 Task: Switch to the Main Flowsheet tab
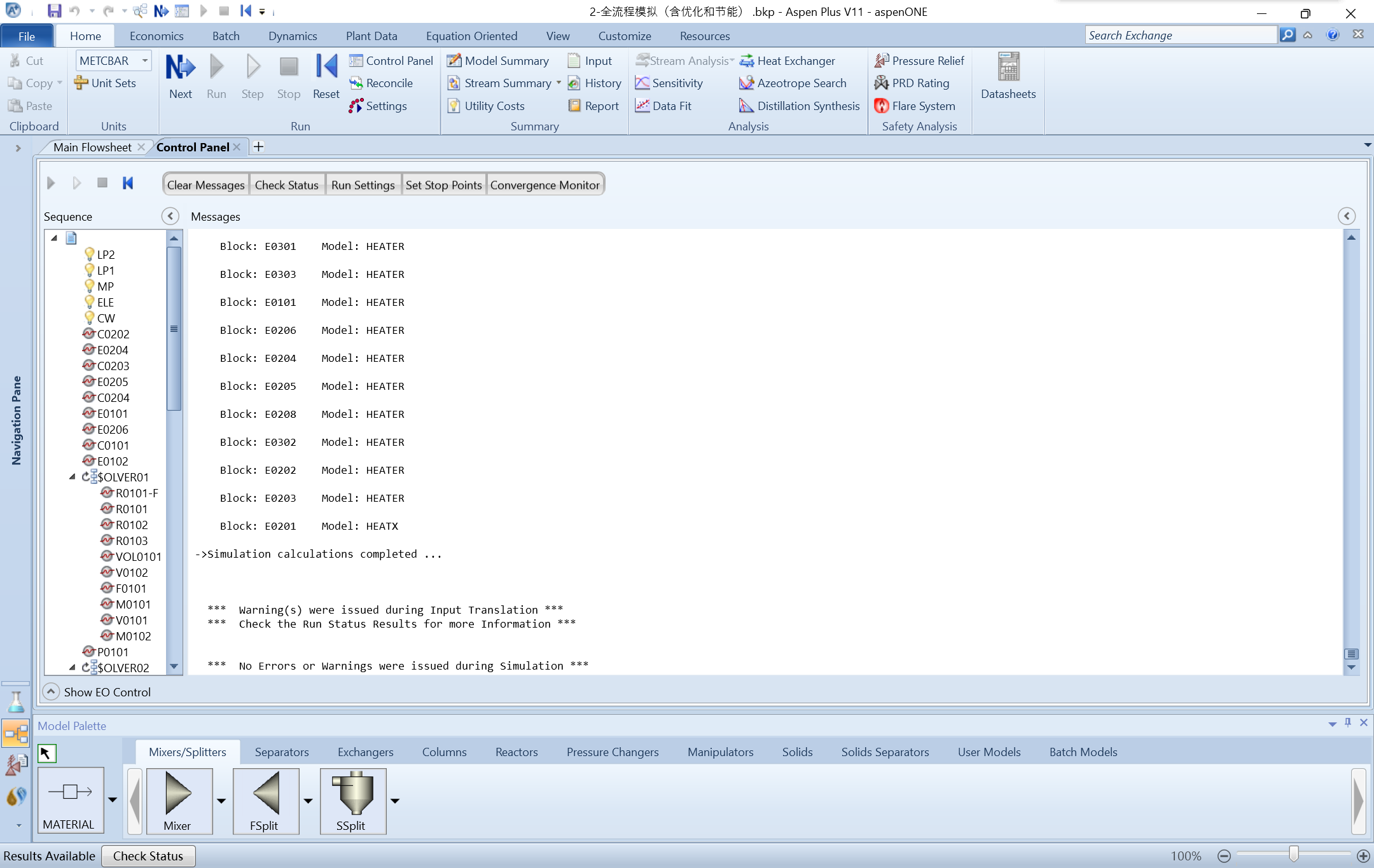pyautogui.click(x=92, y=147)
